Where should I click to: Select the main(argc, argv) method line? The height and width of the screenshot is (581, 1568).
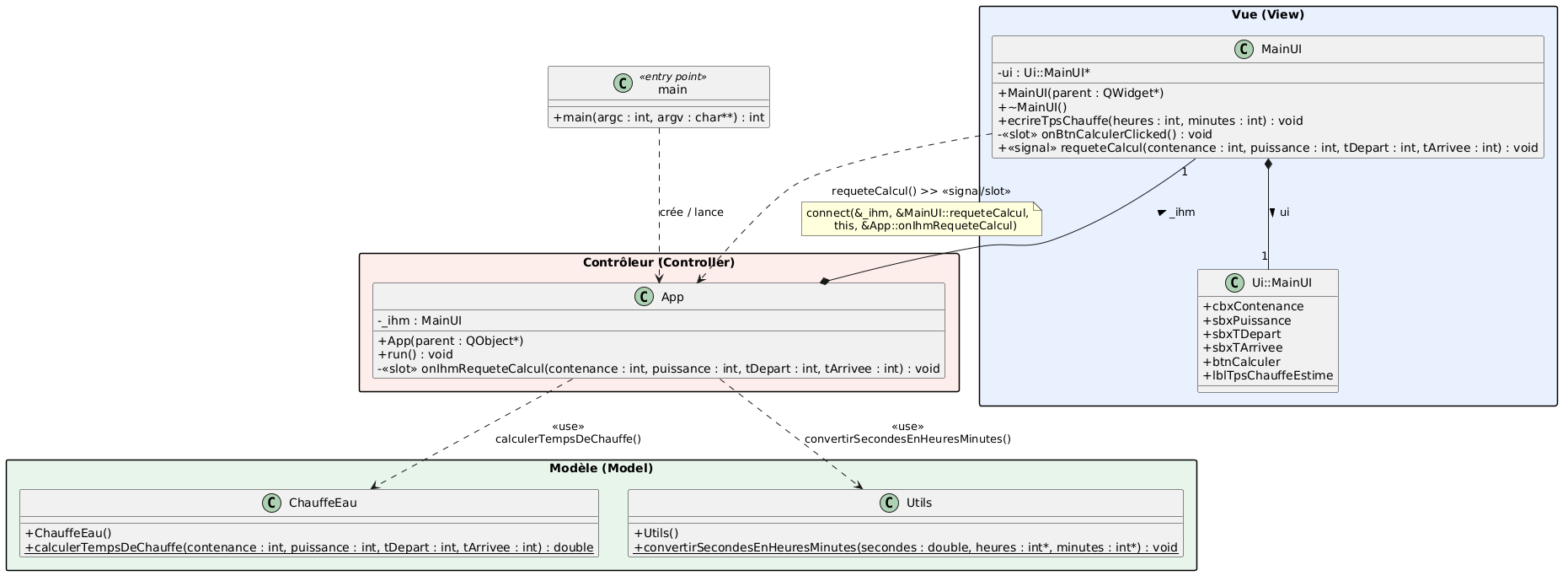(659, 117)
